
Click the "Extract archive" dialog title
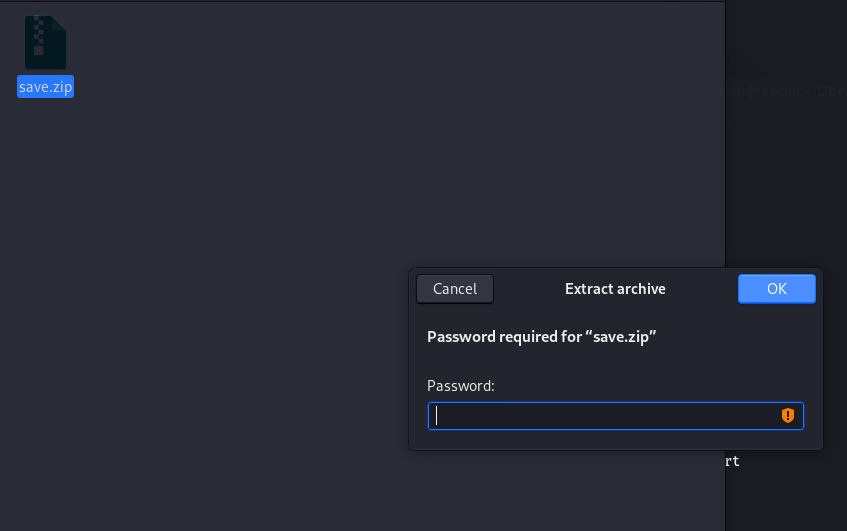[615, 288]
